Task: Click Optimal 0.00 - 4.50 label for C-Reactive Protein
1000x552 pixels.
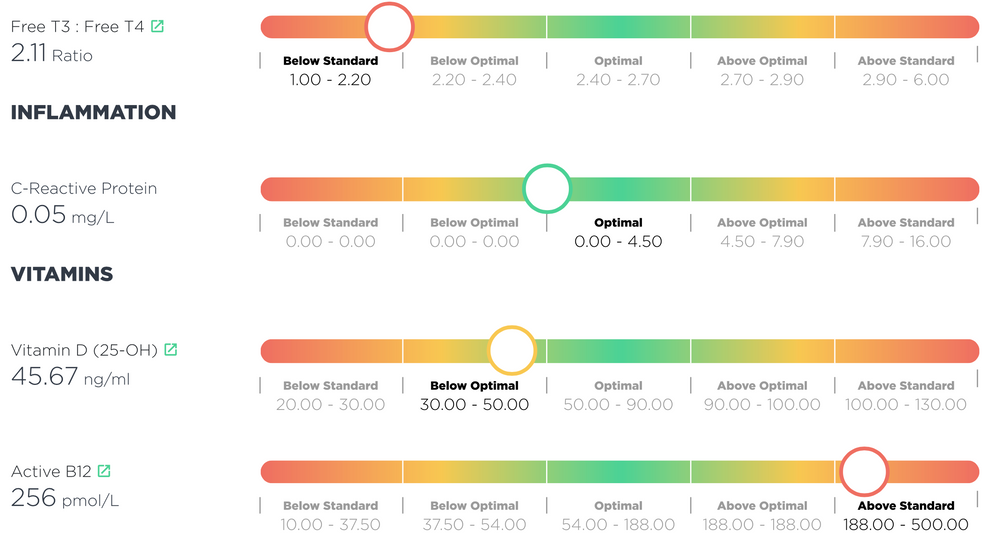Action: 618,232
